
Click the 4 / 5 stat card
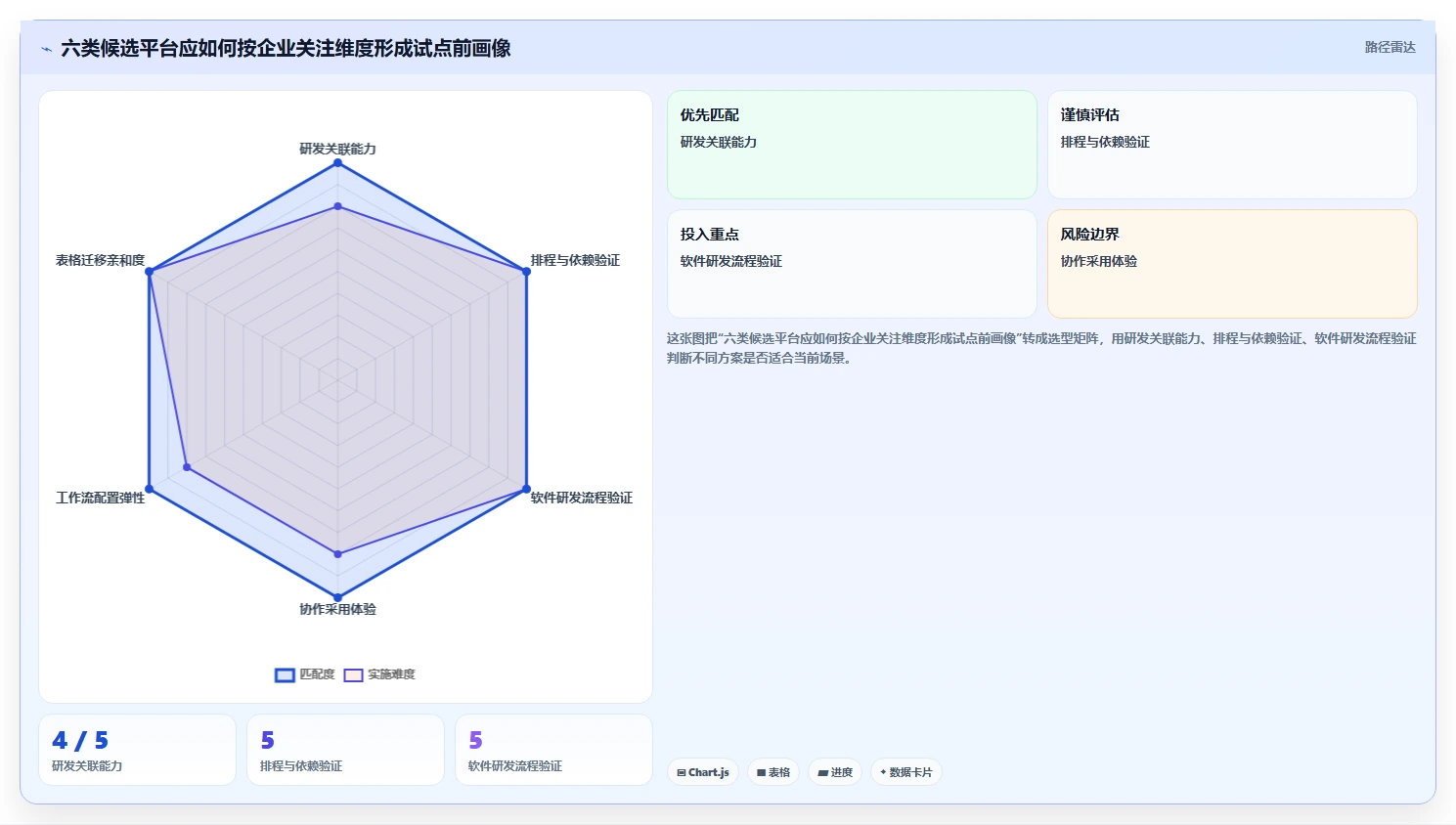click(x=137, y=750)
